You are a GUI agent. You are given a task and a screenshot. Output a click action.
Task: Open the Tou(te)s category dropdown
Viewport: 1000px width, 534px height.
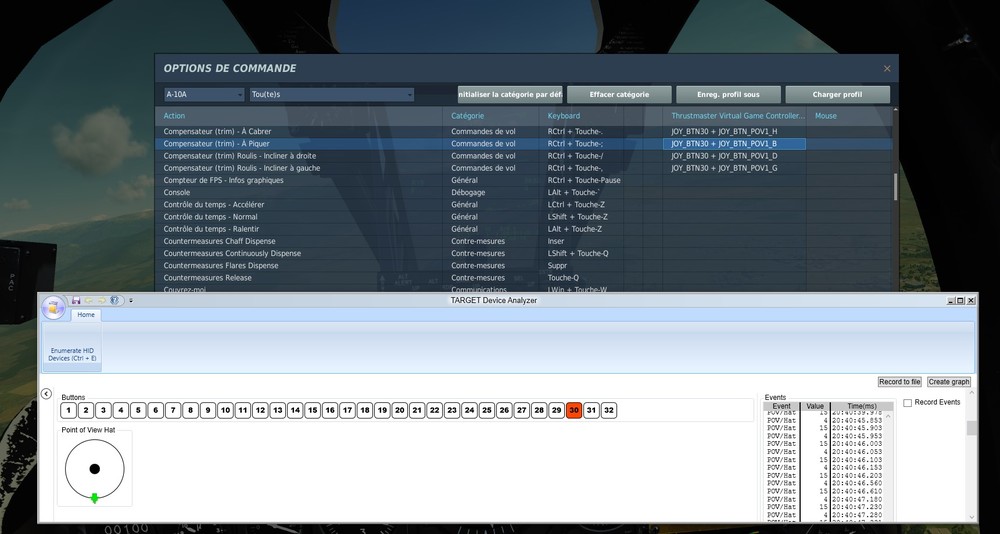point(332,94)
